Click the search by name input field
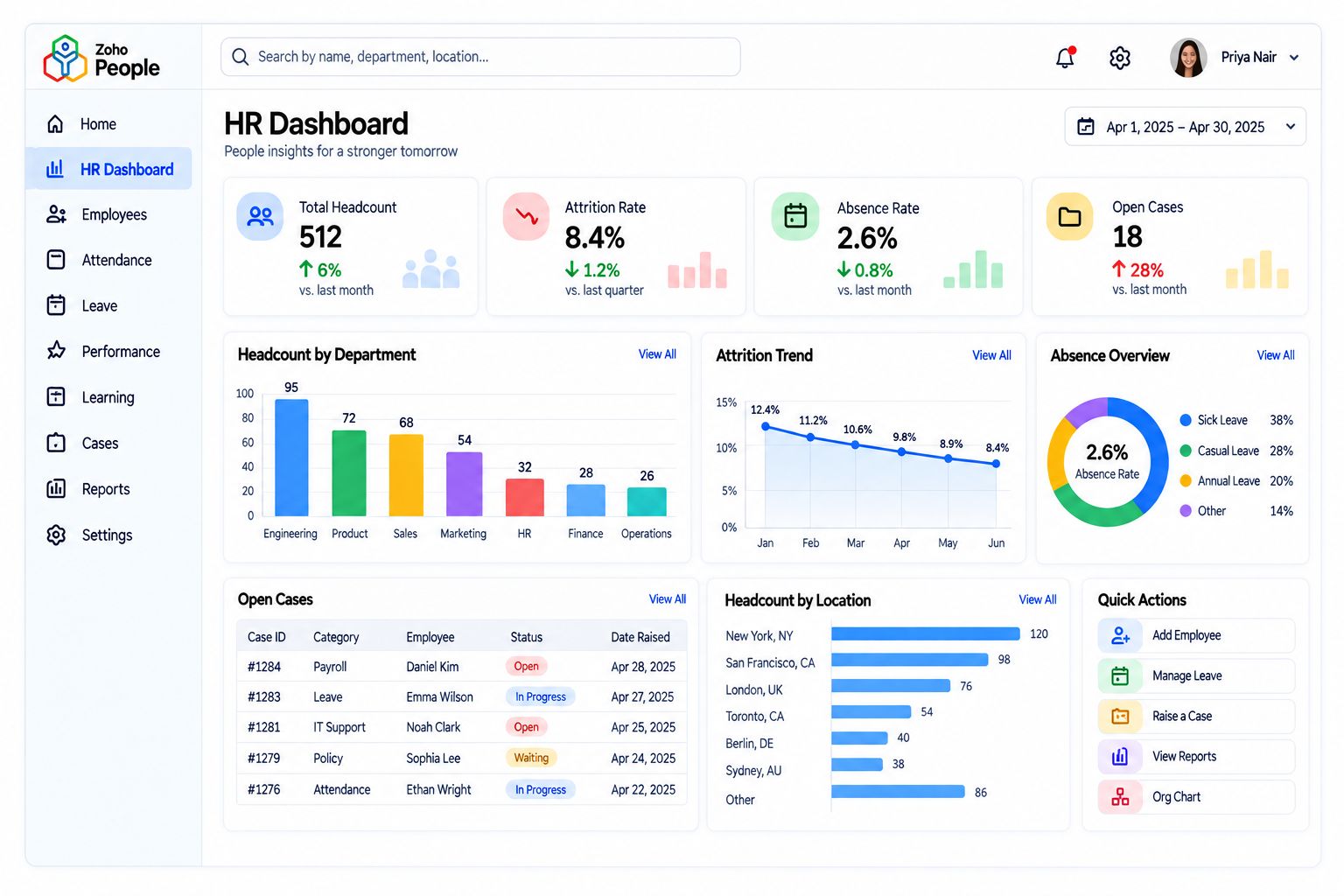This screenshot has height=896, width=1344. click(480, 57)
